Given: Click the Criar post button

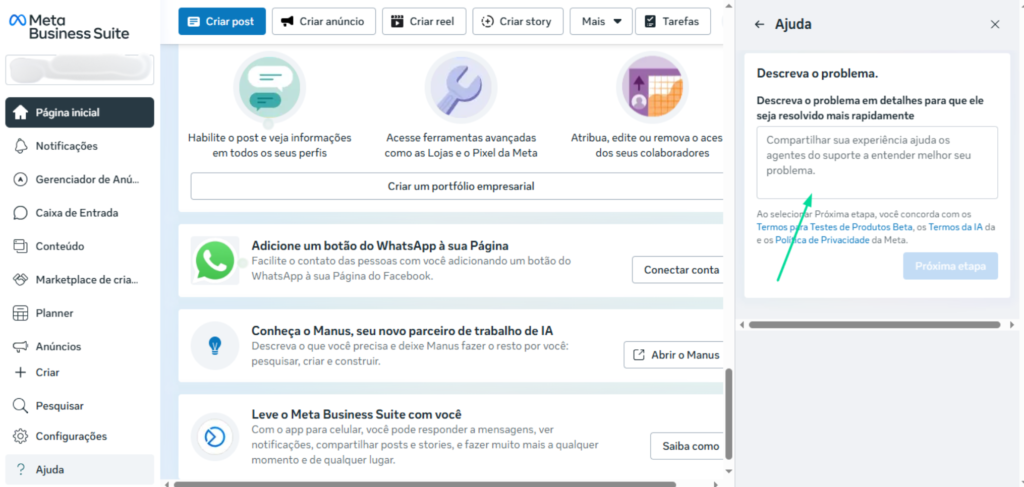Looking at the screenshot, I should click(222, 21).
